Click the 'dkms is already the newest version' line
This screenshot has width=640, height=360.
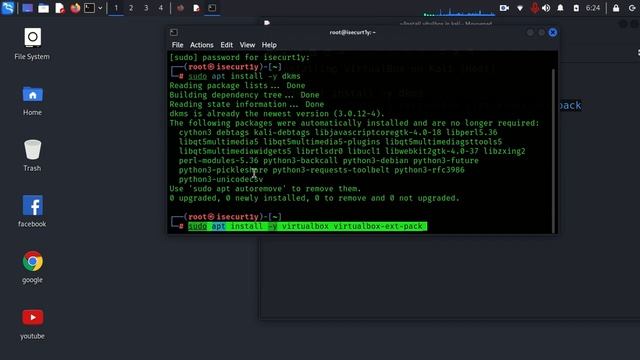(277, 113)
